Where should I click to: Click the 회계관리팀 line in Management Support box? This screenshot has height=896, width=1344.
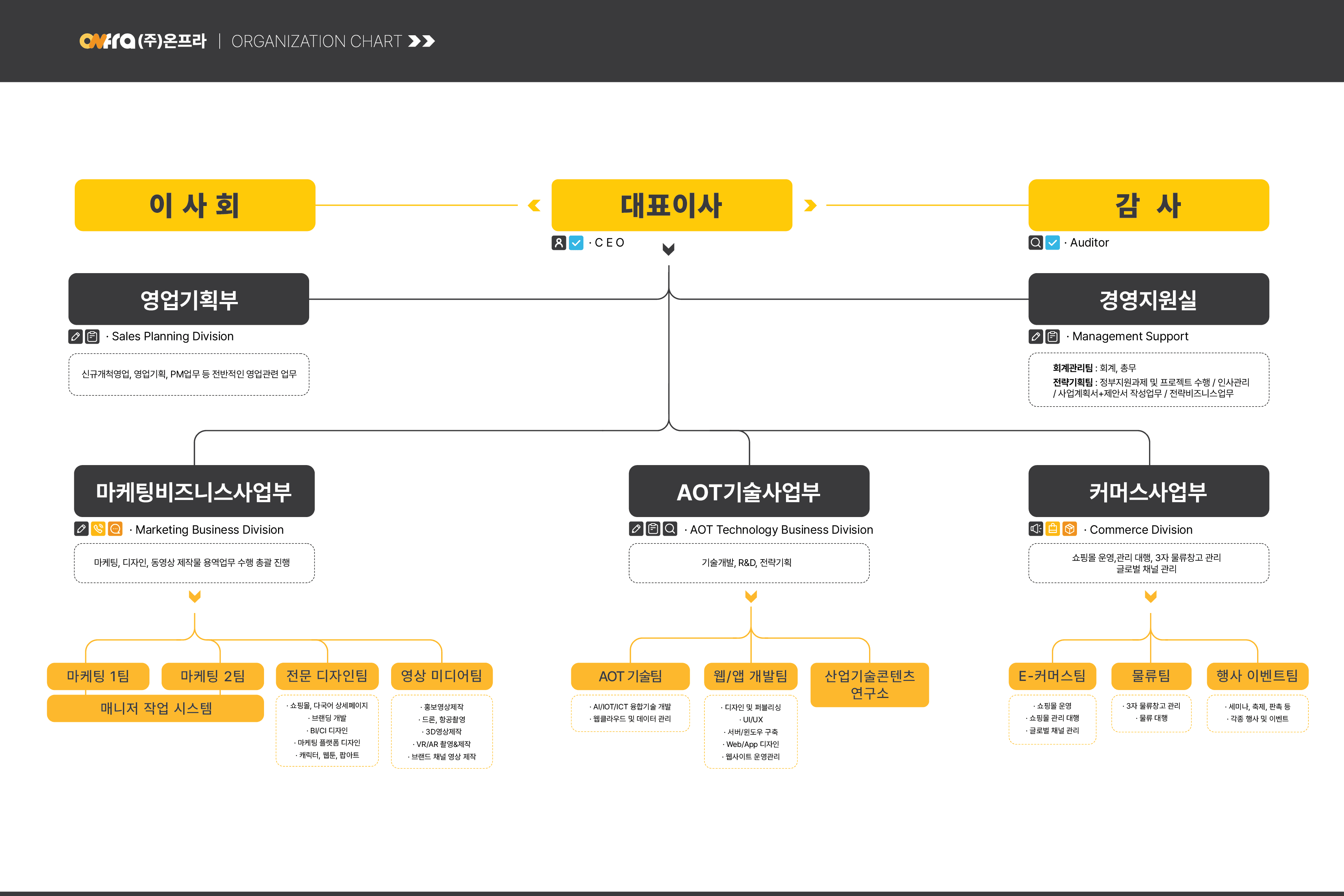tap(1094, 368)
